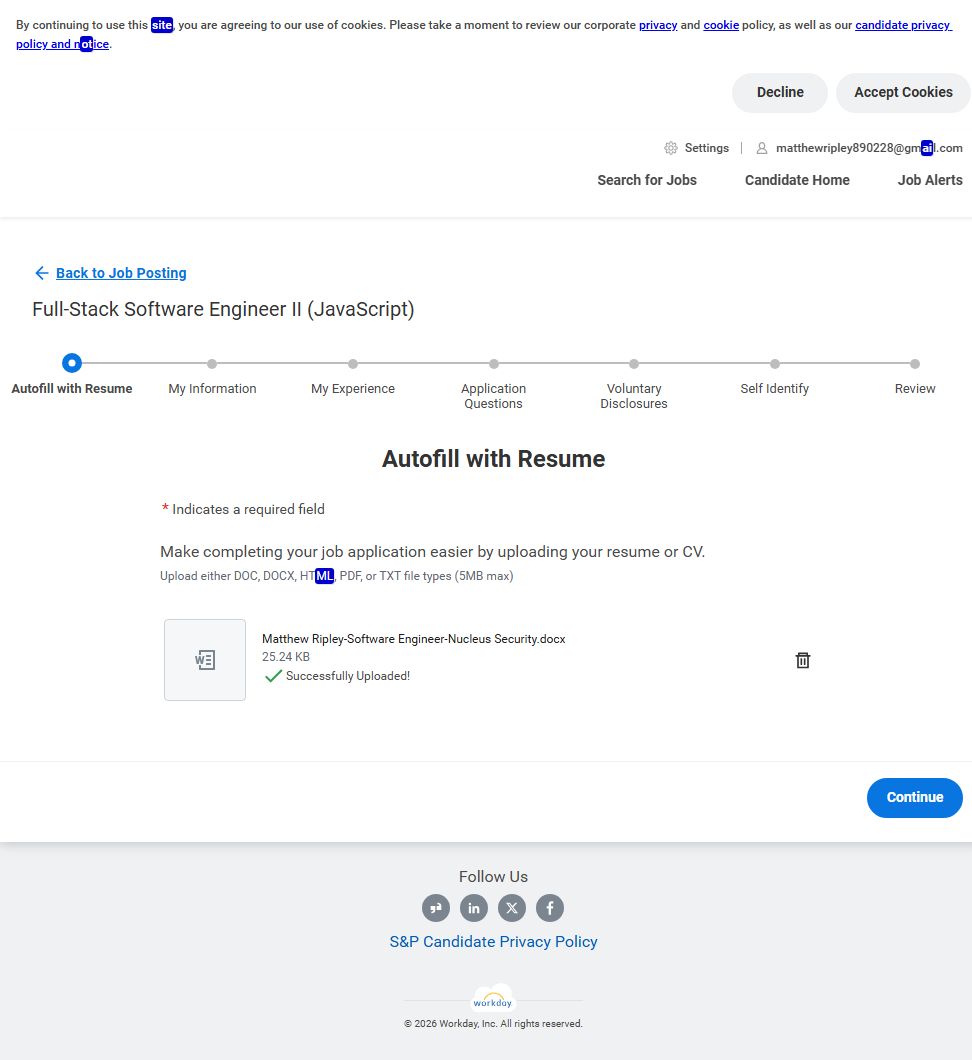972x1060 pixels.
Task: Open the Facebook social icon
Action: click(x=550, y=908)
